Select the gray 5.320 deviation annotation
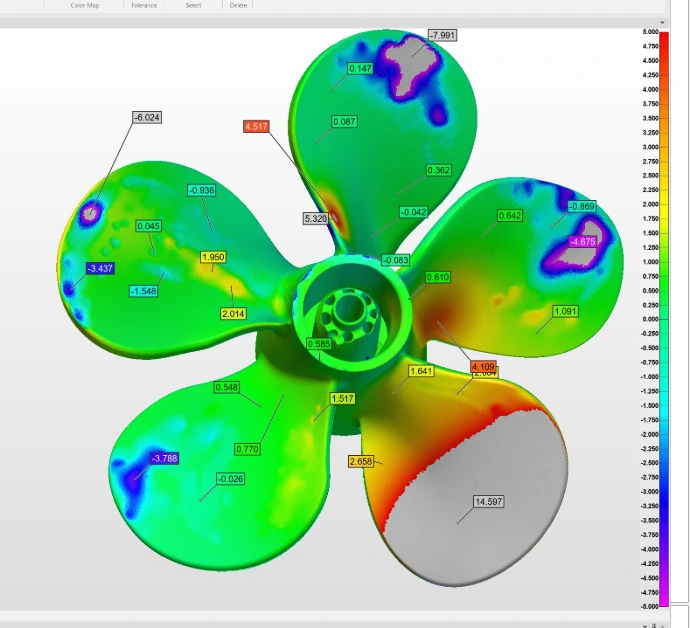Screen dimensions: 690x628 point(316,218)
